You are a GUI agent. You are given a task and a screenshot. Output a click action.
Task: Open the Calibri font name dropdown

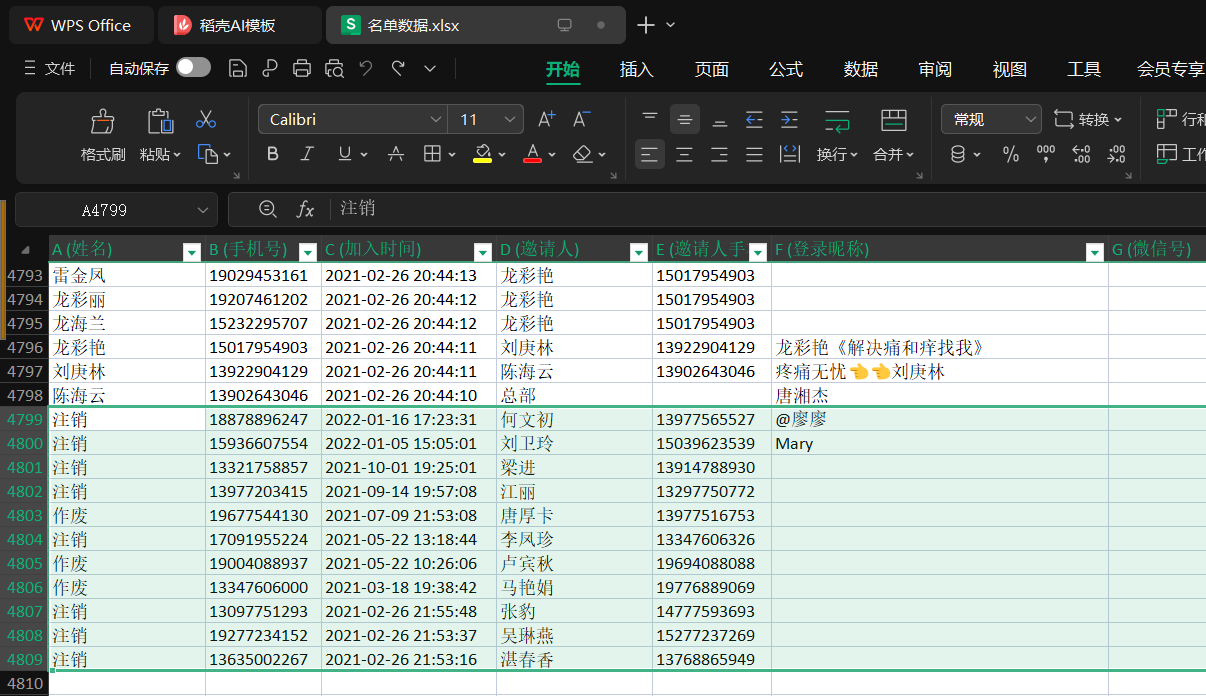436,120
